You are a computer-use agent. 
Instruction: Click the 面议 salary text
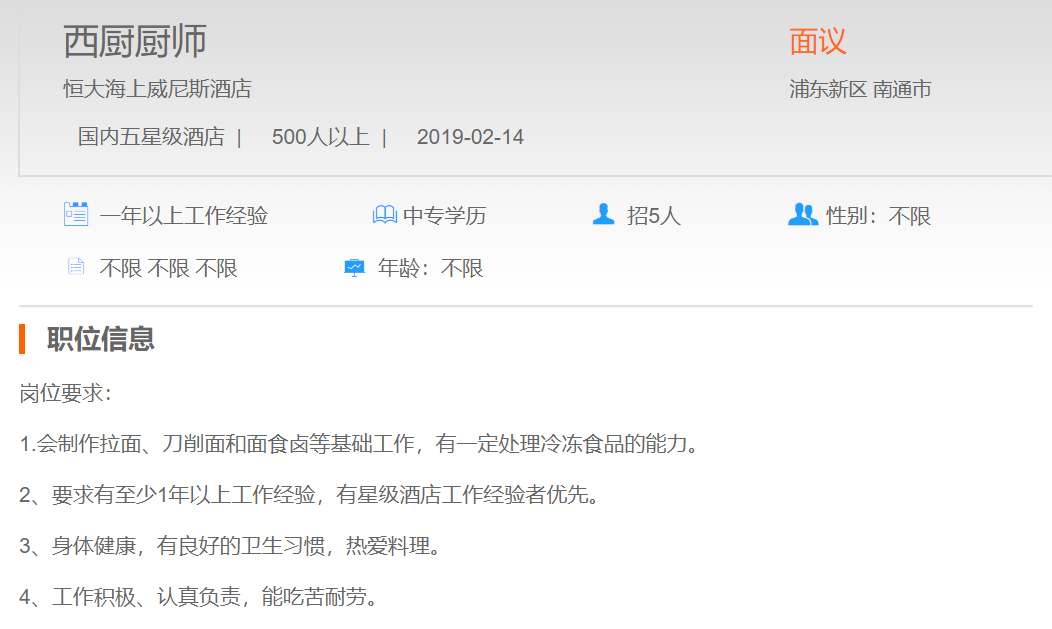coord(817,41)
